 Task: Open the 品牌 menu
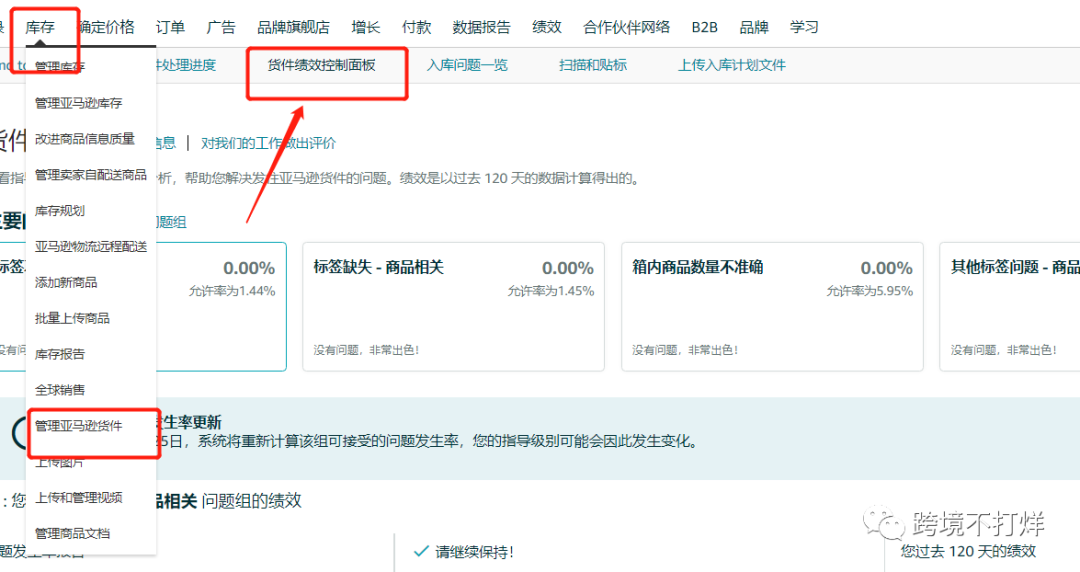click(x=754, y=27)
